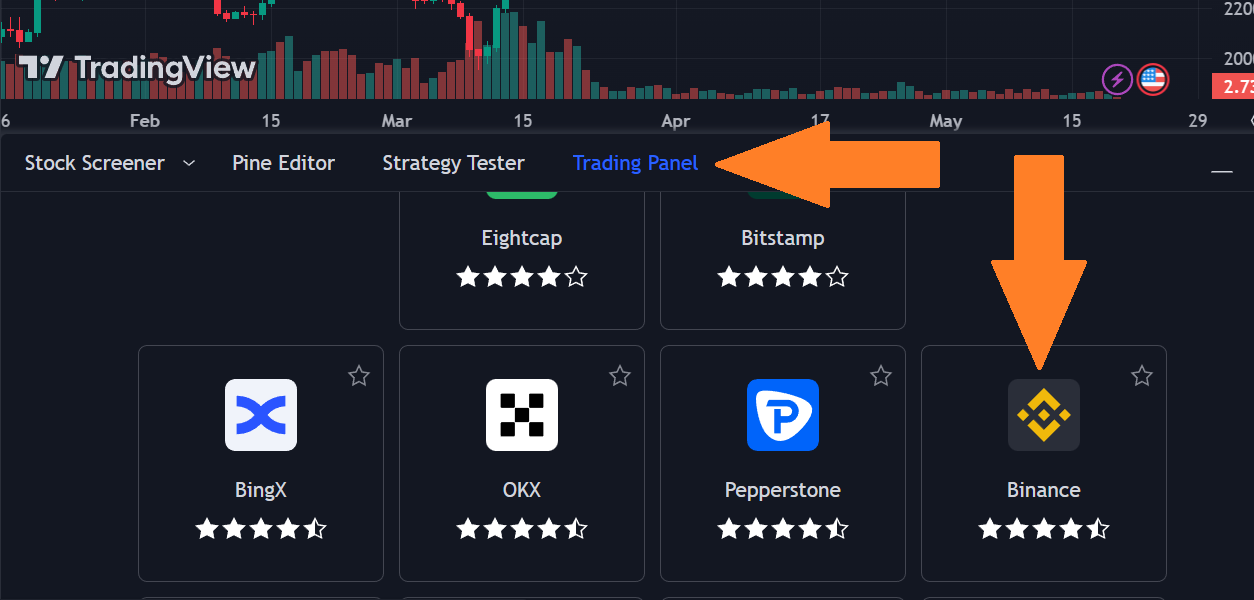Favorite the BingX broker
The width and height of the screenshot is (1254, 600).
click(x=358, y=376)
